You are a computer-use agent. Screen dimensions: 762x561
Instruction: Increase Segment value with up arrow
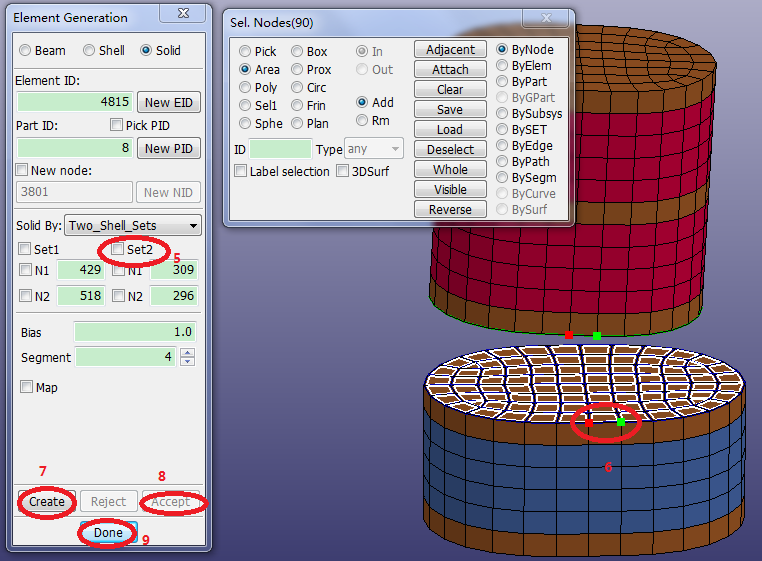pos(188,352)
